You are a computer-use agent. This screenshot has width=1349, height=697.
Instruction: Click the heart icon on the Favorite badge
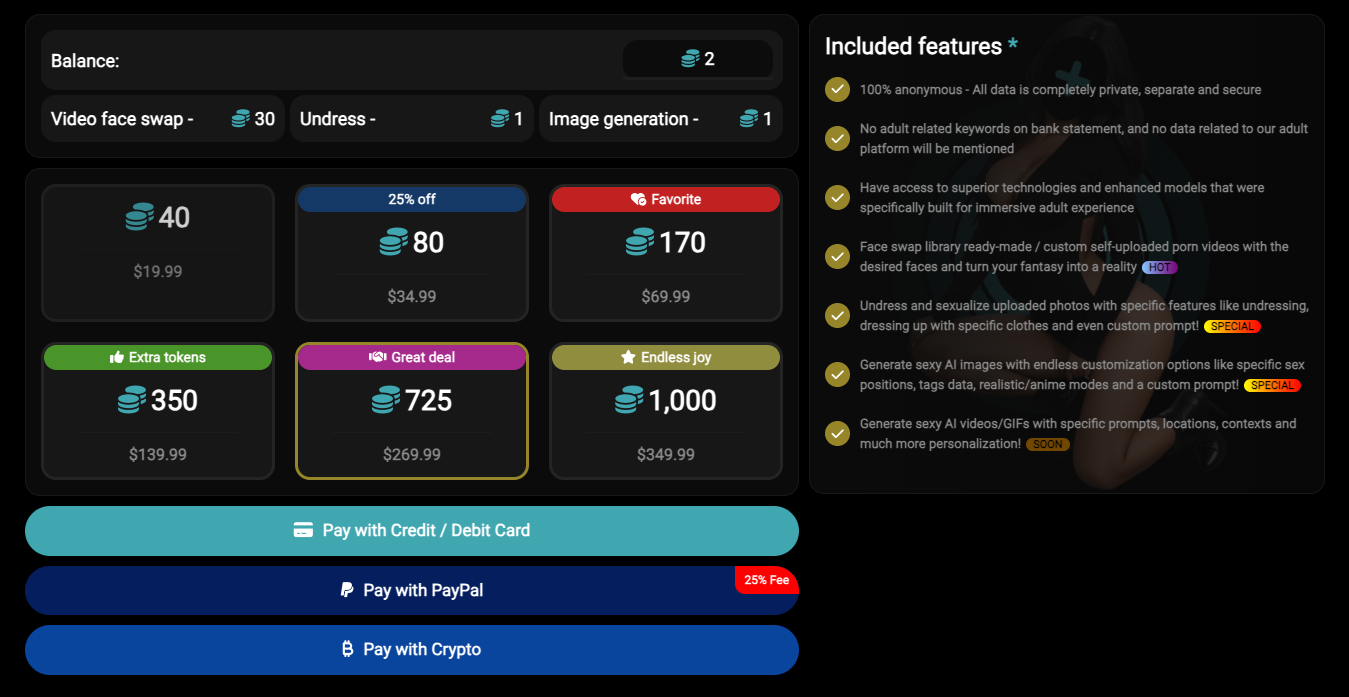(x=637, y=199)
